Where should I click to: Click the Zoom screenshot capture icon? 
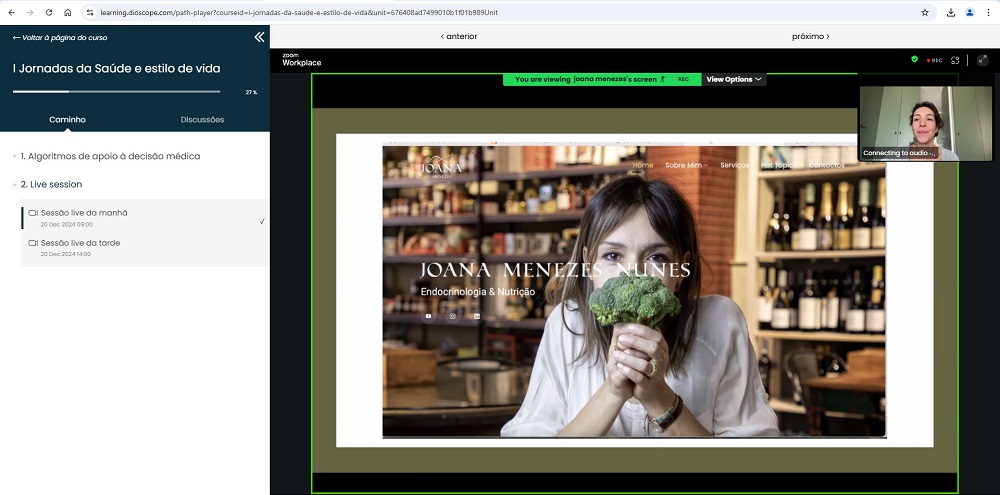955,60
